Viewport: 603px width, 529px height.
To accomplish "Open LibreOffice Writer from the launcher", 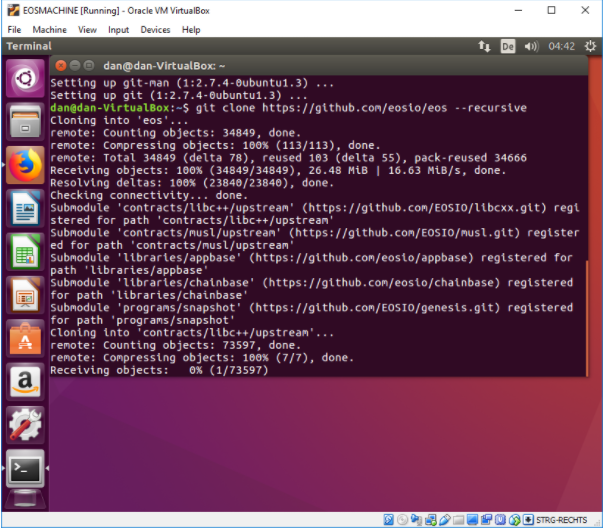I will (x=25, y=209).
